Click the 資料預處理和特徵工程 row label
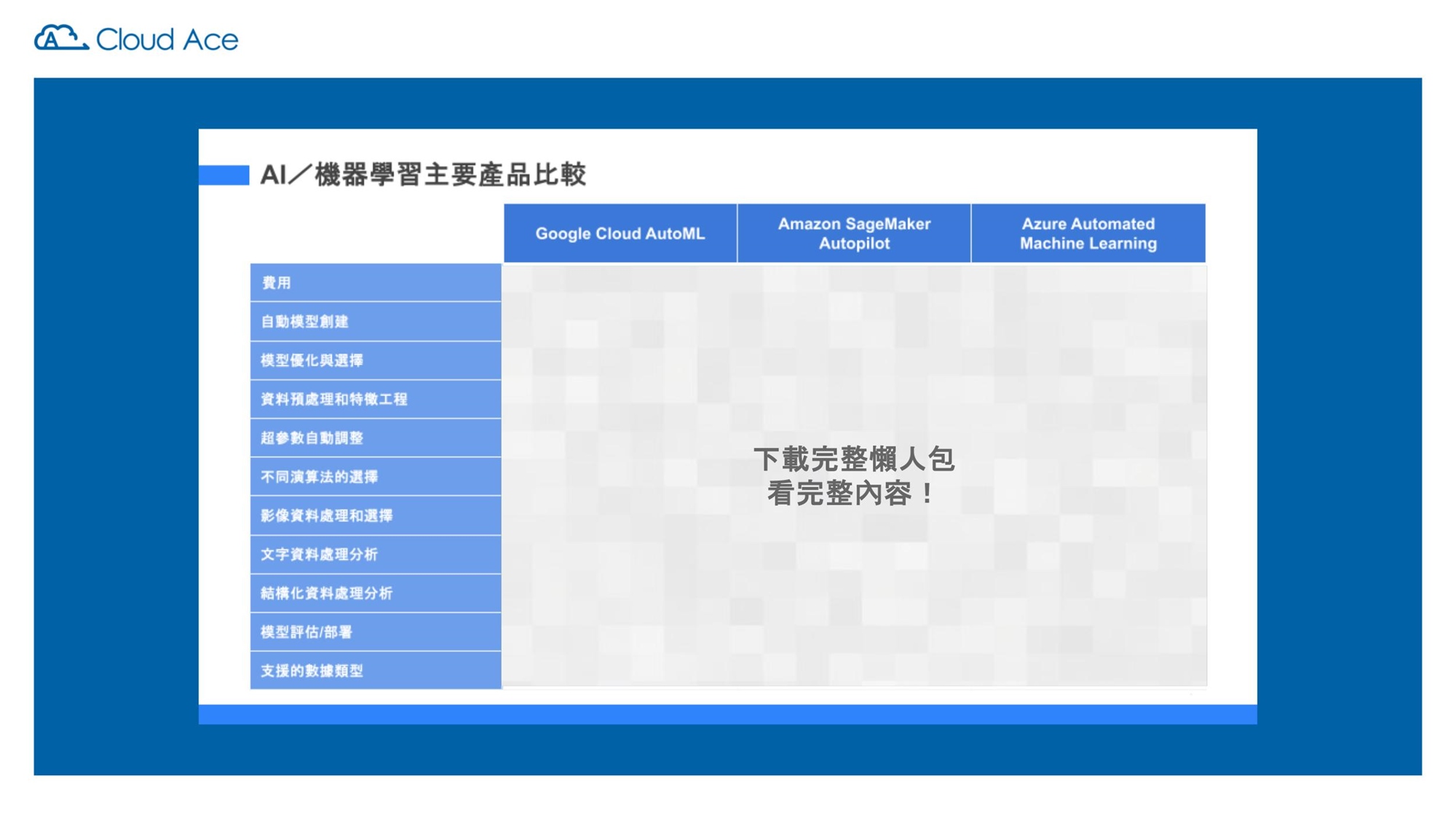This screenshot has width=1456, height=819. 334,399
